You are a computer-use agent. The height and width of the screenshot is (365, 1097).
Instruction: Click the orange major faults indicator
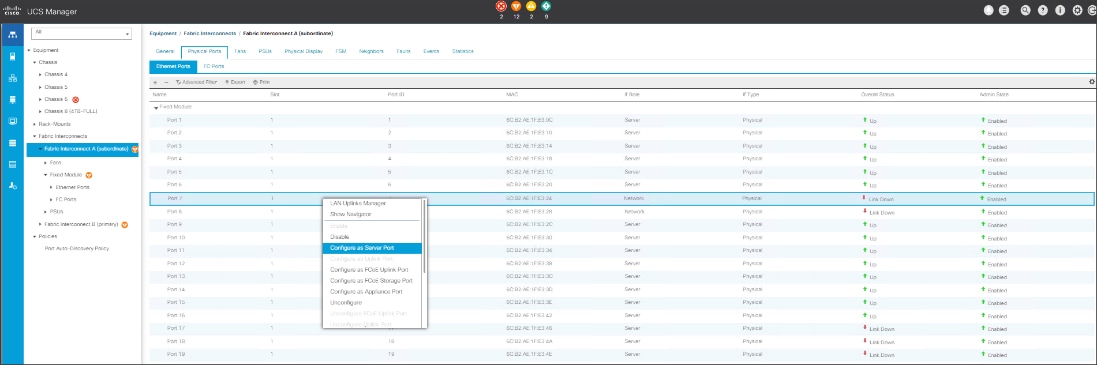[516, 6]
